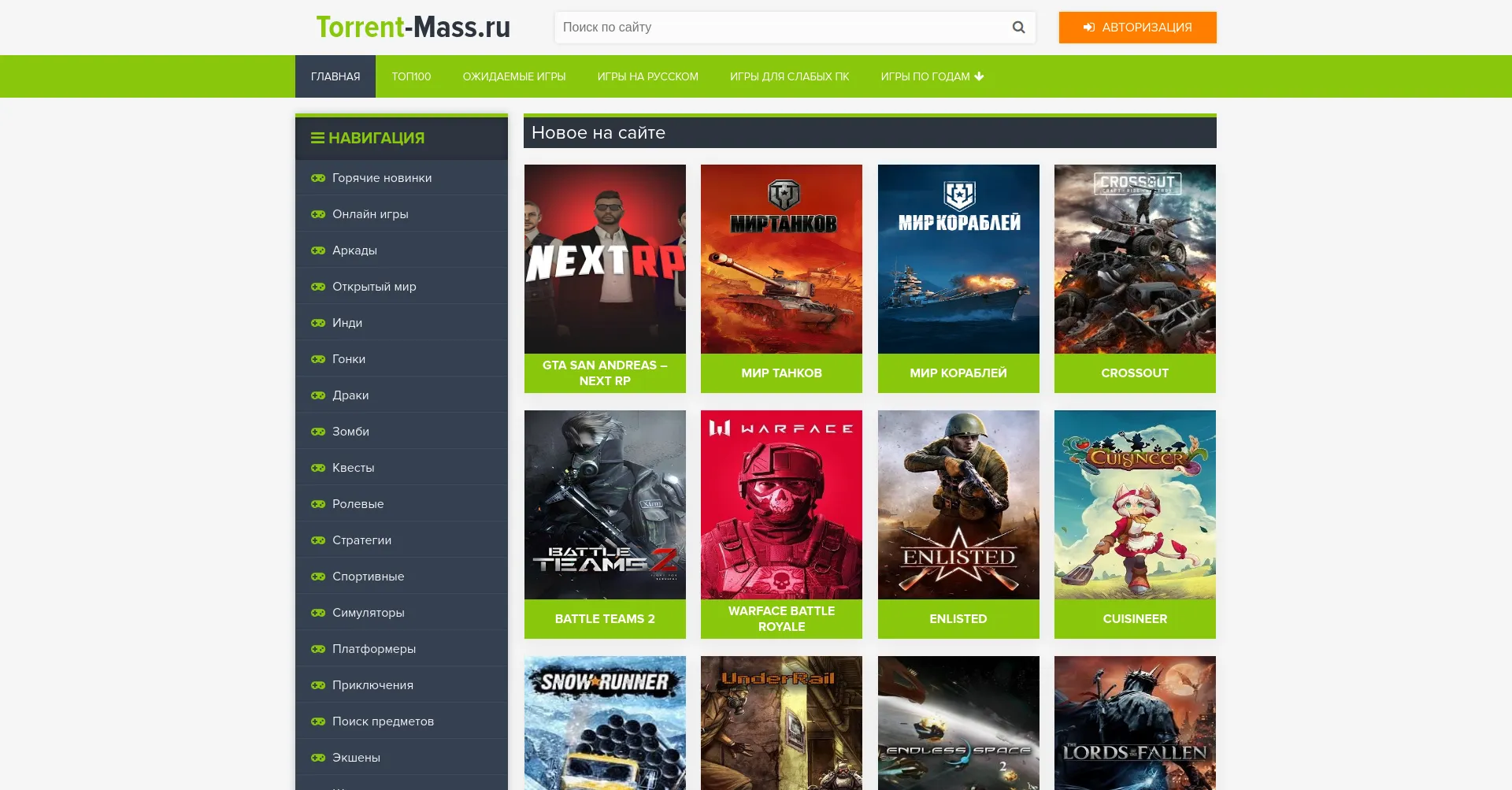Open the Cuisineer game cover
This screenshot has height=790, width=1512.
coord(1135,505)
